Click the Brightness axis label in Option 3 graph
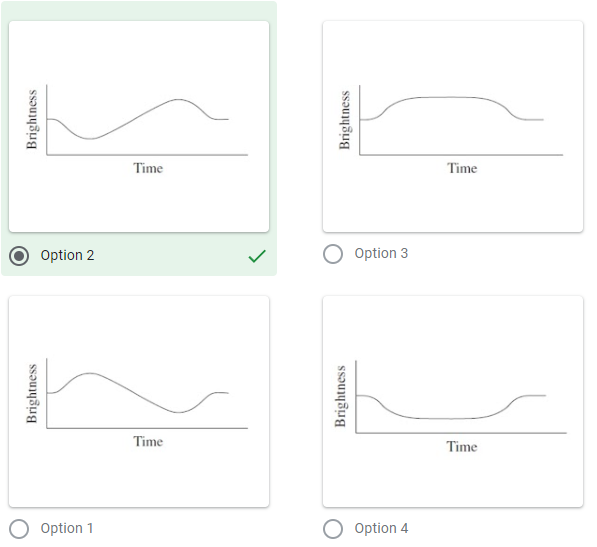The image size is (597, 547). click(345, 120)
